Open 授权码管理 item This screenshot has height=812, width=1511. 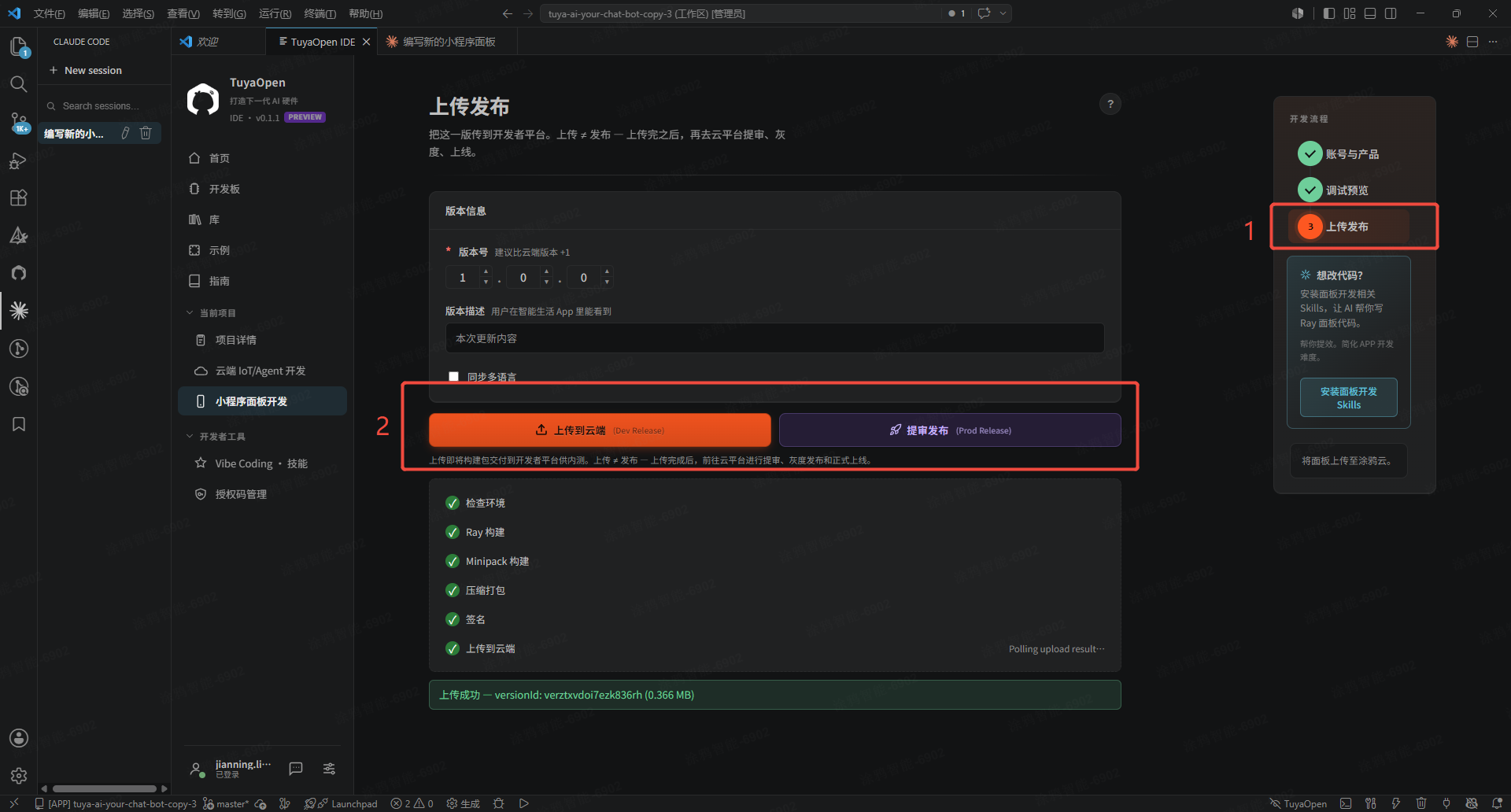pyautogui.click(x=262, y=494)
